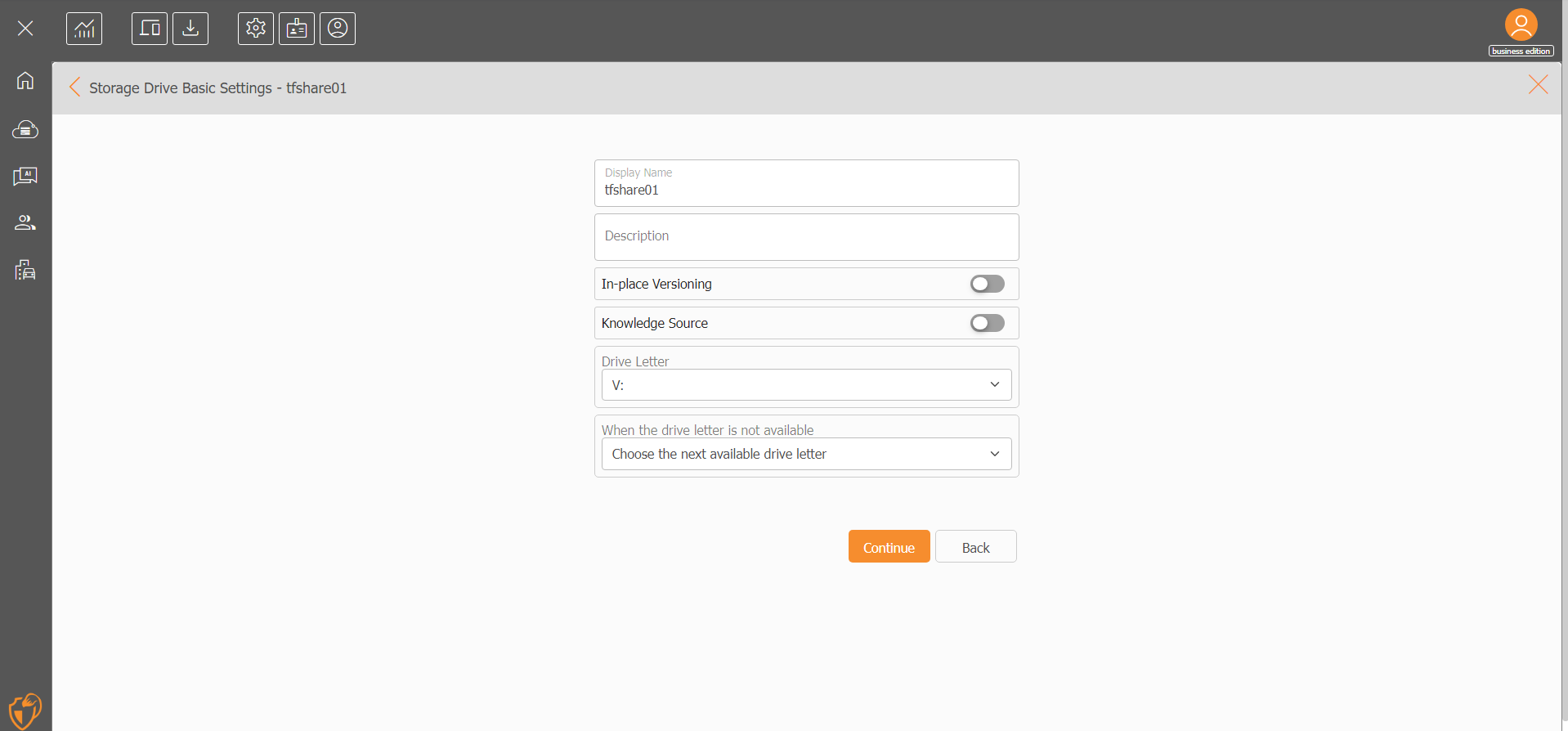Open the user account icon in toolbar
Image resolution: width=1568 pixels, height=731 pixels.
click(338, 29)
